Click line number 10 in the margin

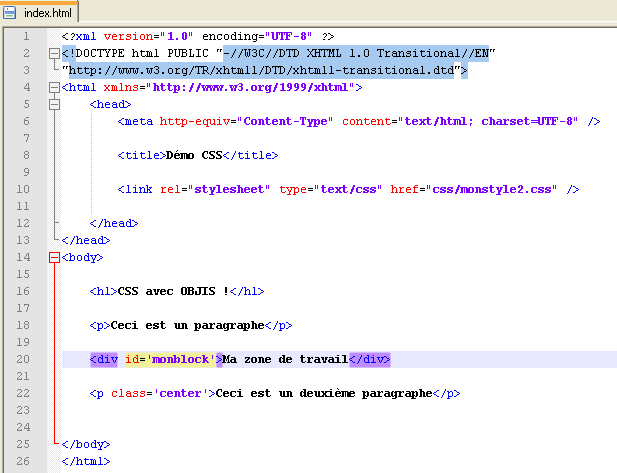[22, 189]
